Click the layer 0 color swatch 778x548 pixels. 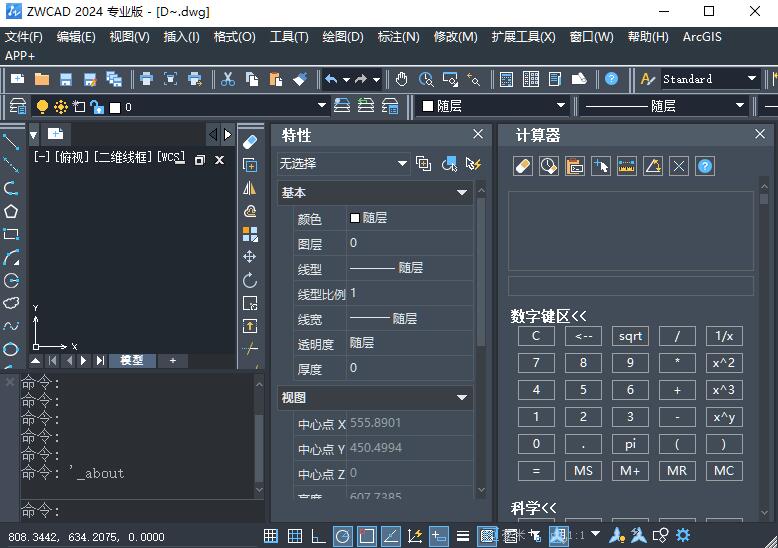[115, 107]
